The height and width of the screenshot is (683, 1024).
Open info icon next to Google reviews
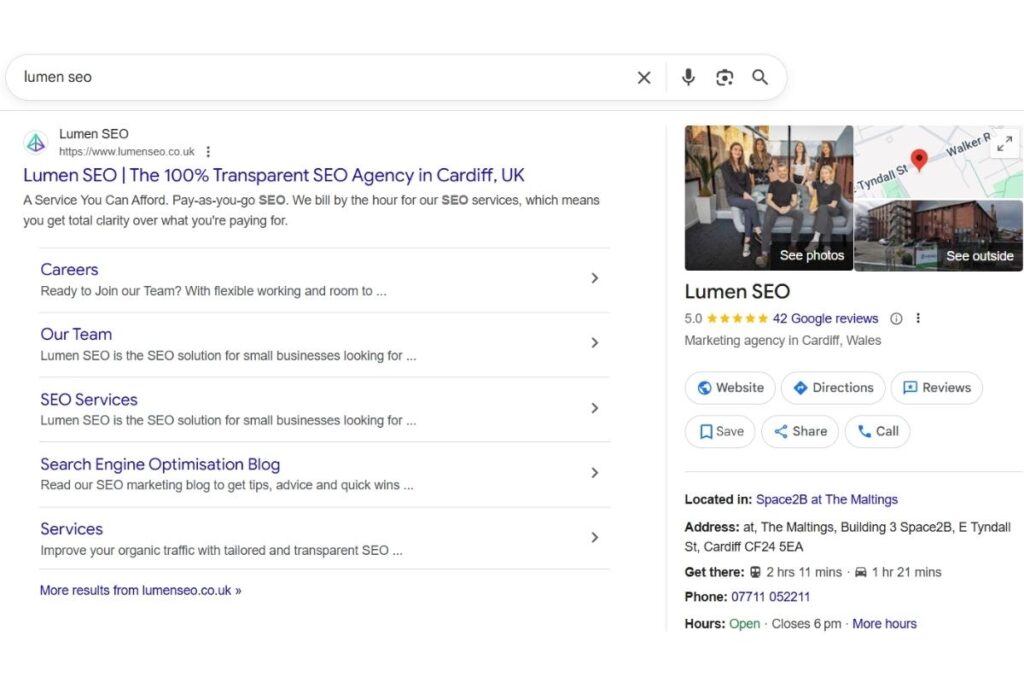tap(896, 319)
